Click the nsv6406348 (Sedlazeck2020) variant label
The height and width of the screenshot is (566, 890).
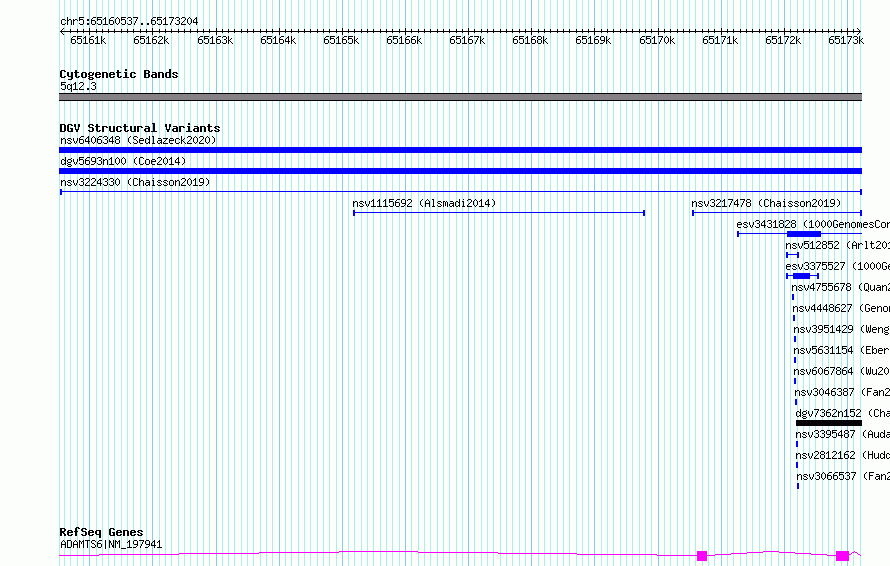pos(138,140)
